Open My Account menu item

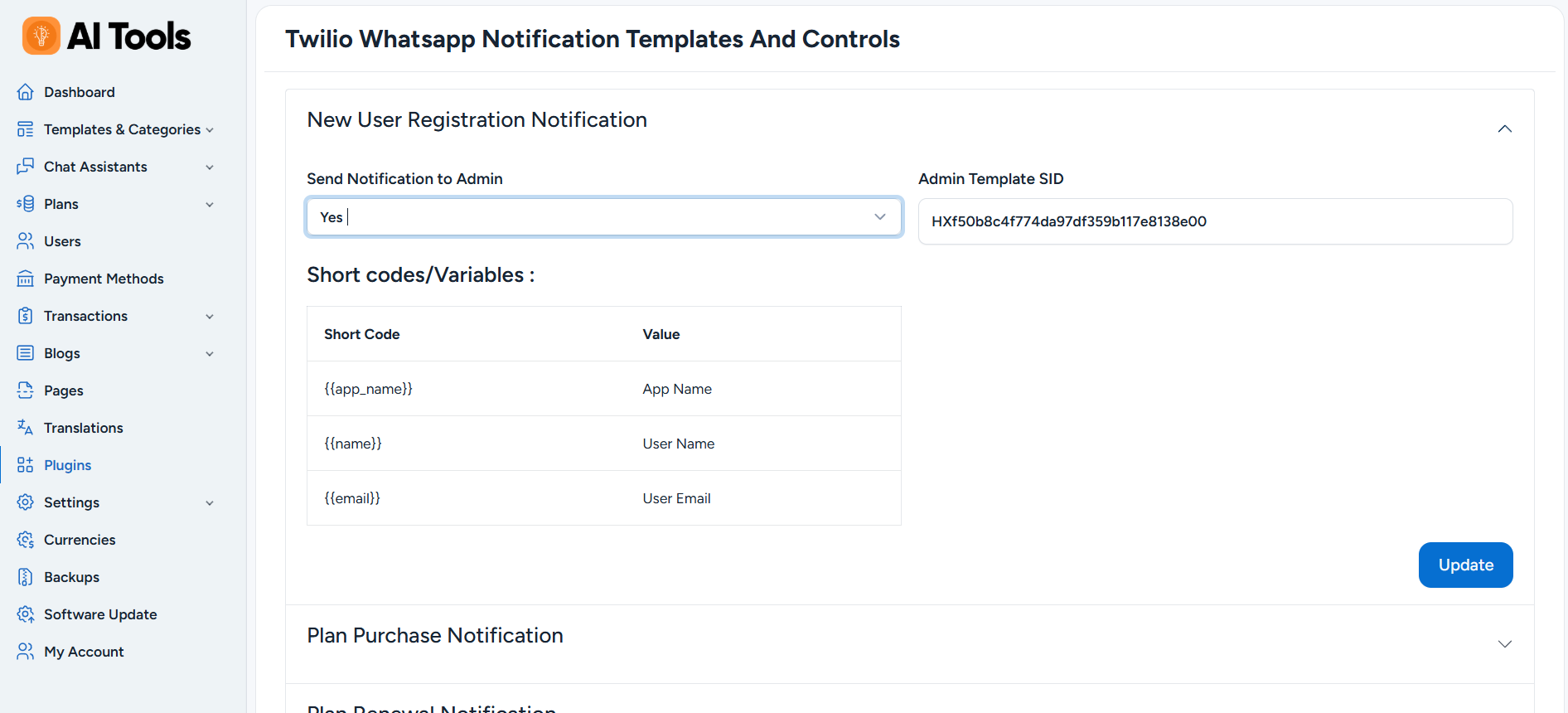[84, 652]
